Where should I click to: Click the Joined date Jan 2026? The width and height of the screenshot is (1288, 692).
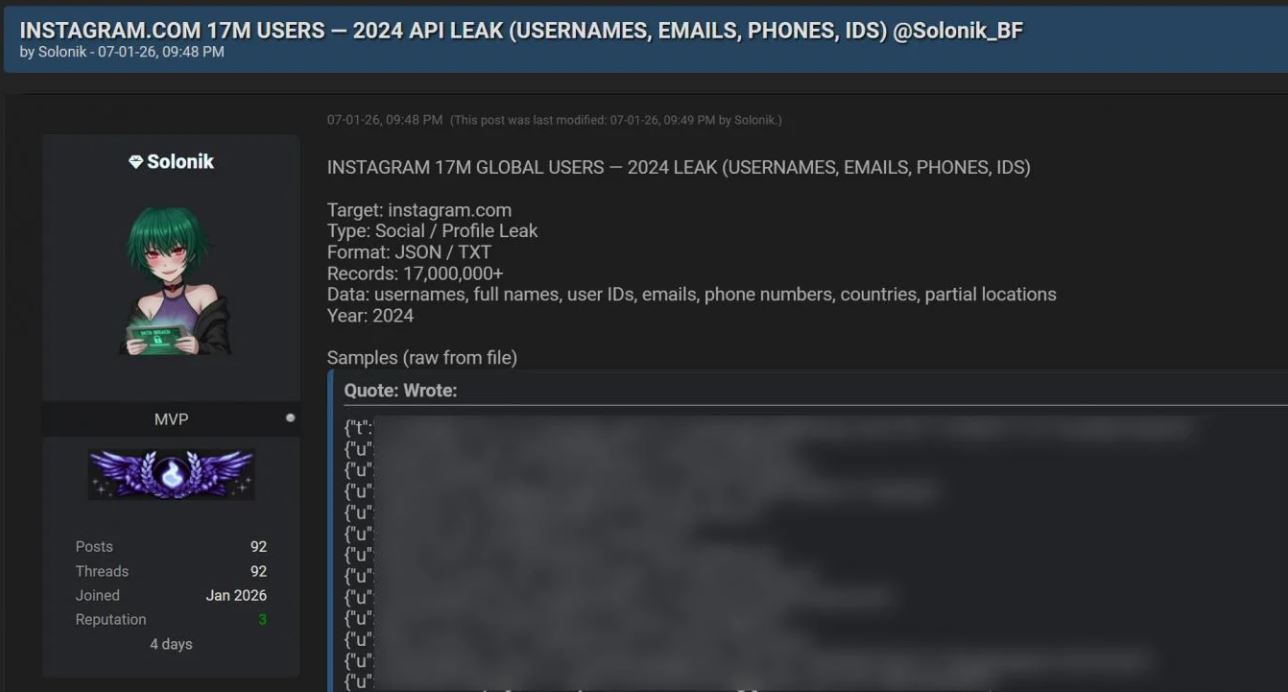[236, 595]
